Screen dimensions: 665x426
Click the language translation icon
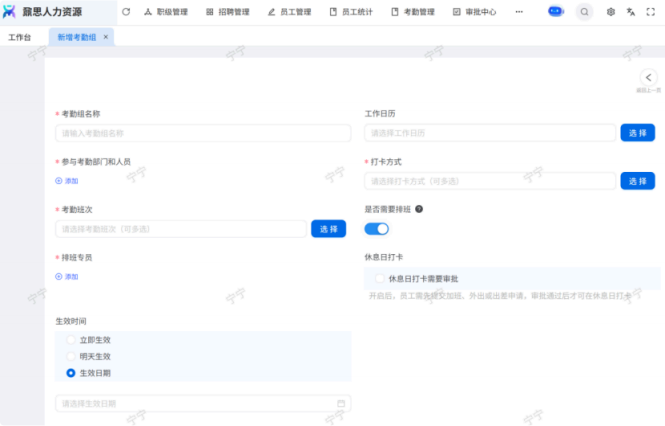click(x=631, y=12)
